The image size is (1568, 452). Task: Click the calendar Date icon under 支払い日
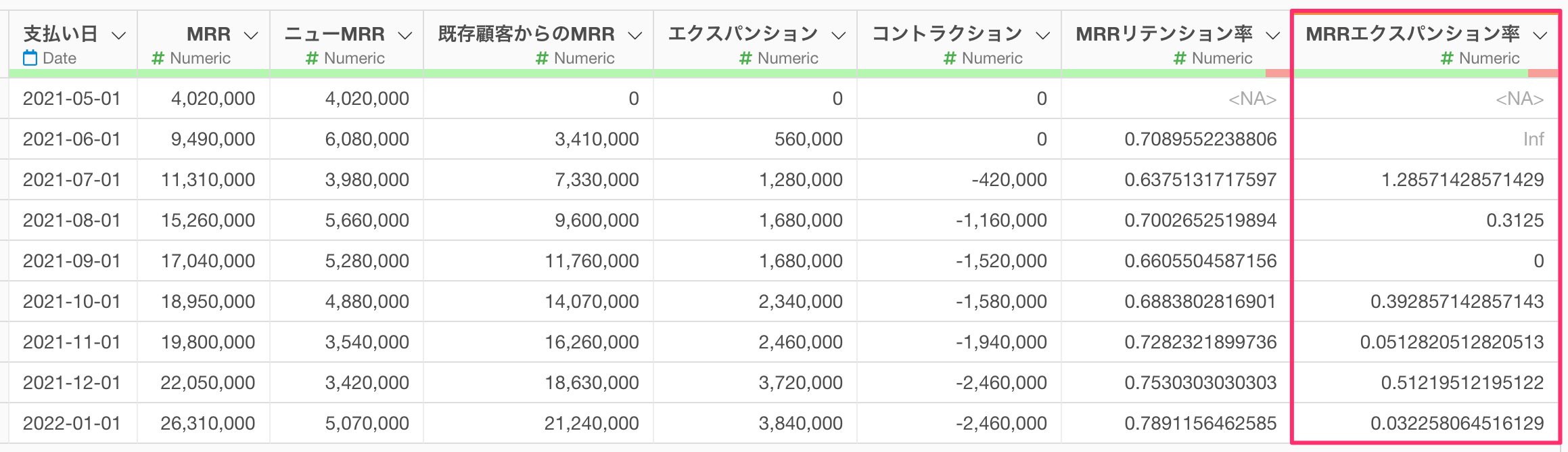point(30,58)
